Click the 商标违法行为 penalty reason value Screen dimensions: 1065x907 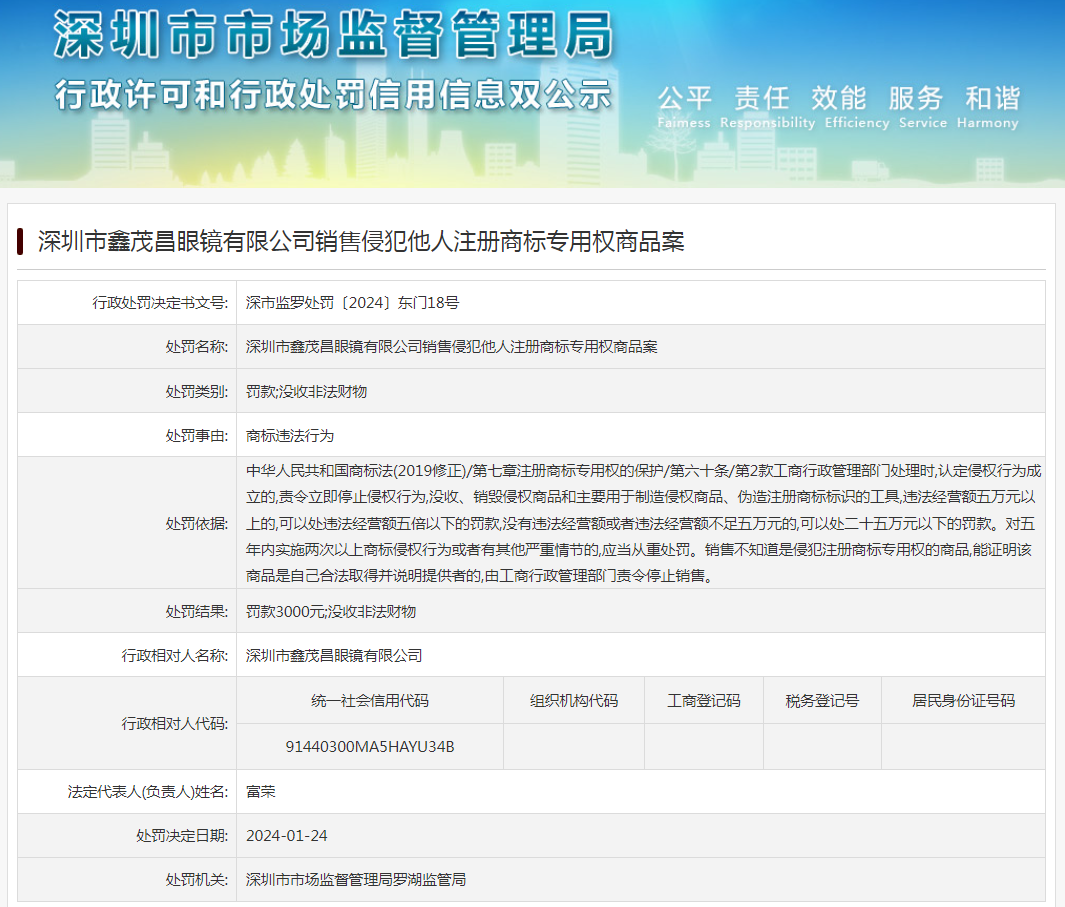coord(290,435)
